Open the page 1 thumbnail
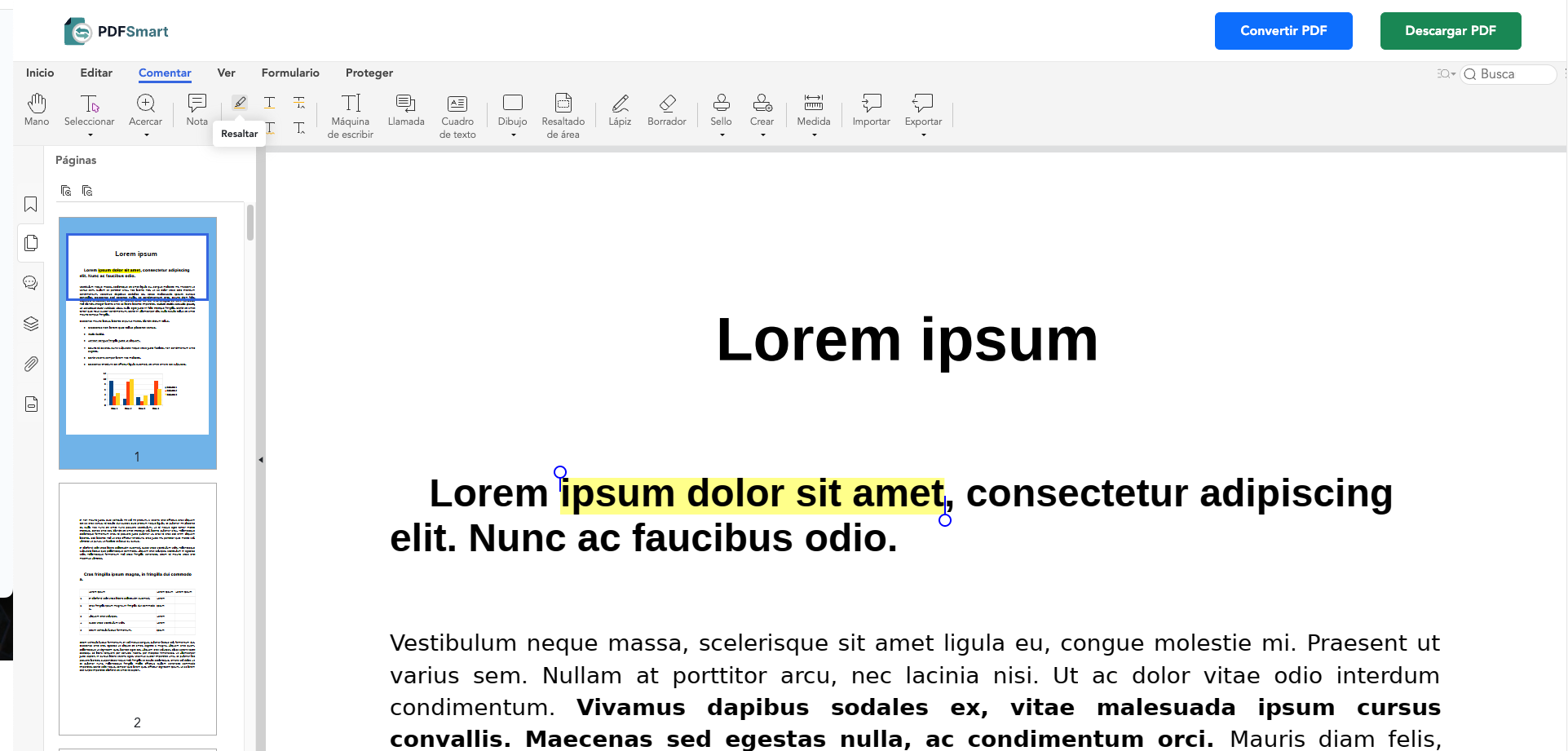1568x751 pixels. (137, 342)
